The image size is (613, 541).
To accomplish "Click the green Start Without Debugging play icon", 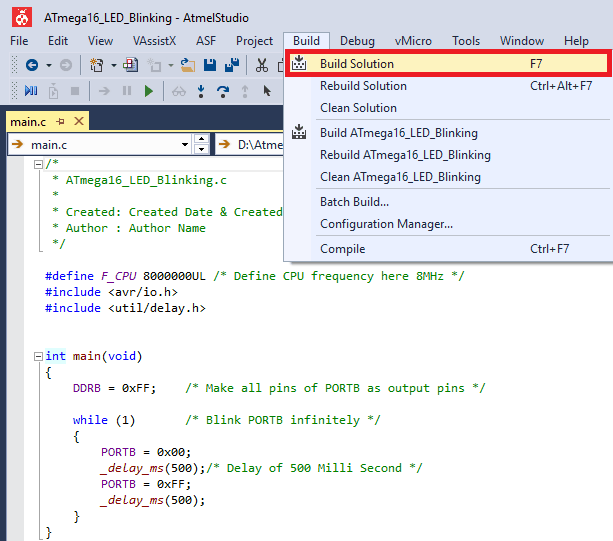I will (x=149, y=91).
